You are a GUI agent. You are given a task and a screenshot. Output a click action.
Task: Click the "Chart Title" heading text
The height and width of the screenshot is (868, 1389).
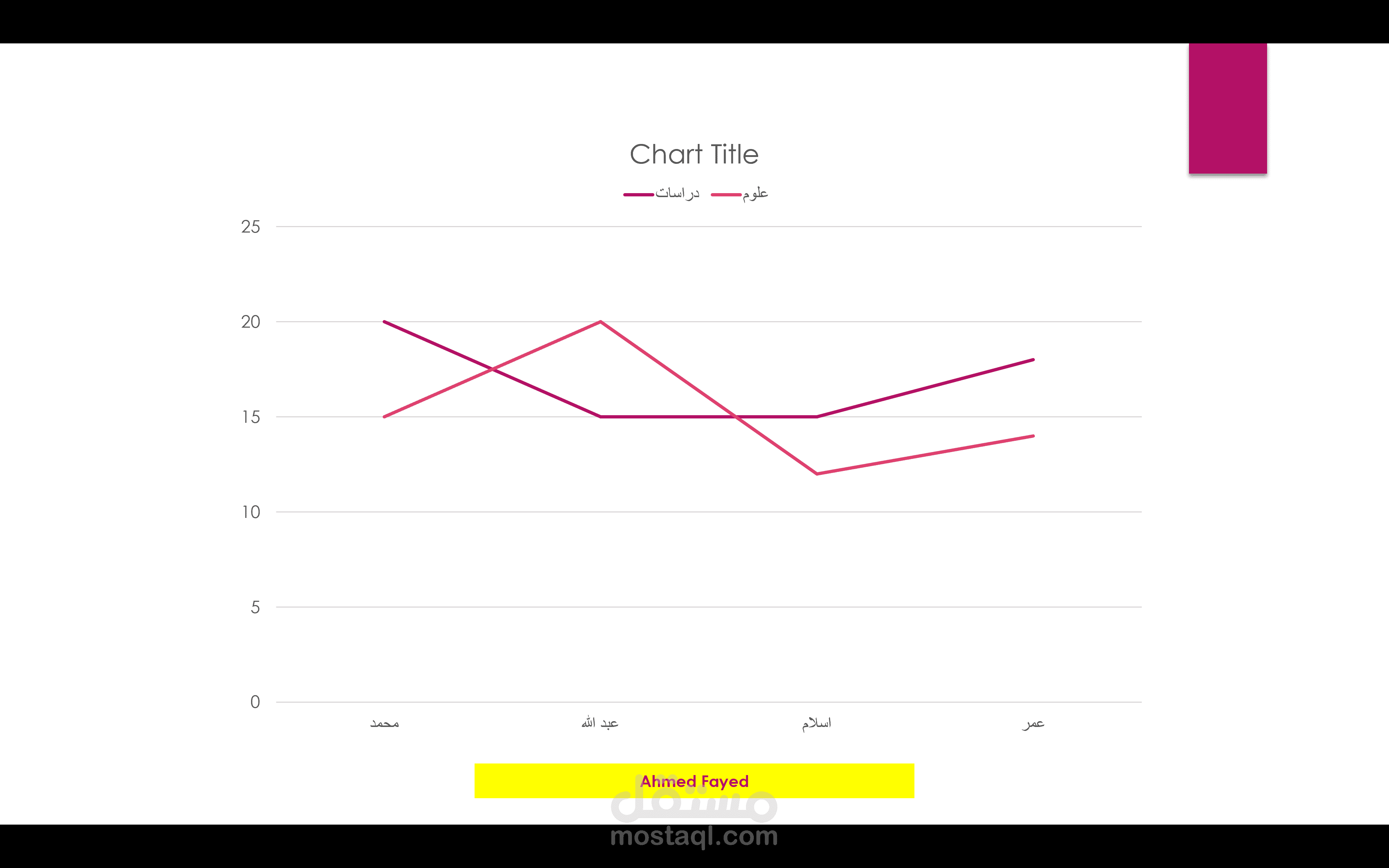[694, 154]
